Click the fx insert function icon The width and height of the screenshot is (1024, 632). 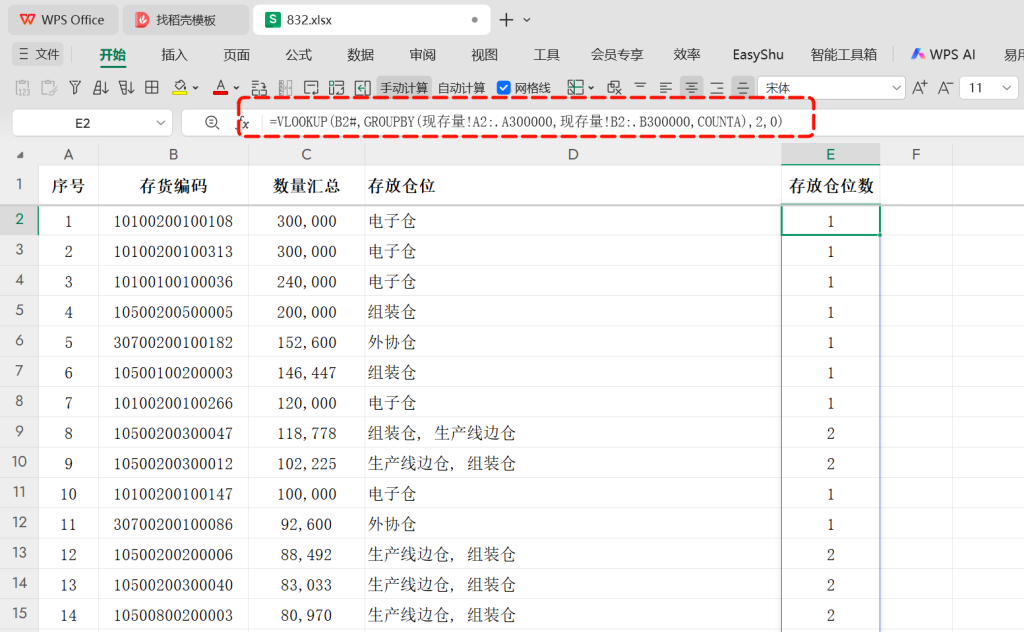coord(243,123)
